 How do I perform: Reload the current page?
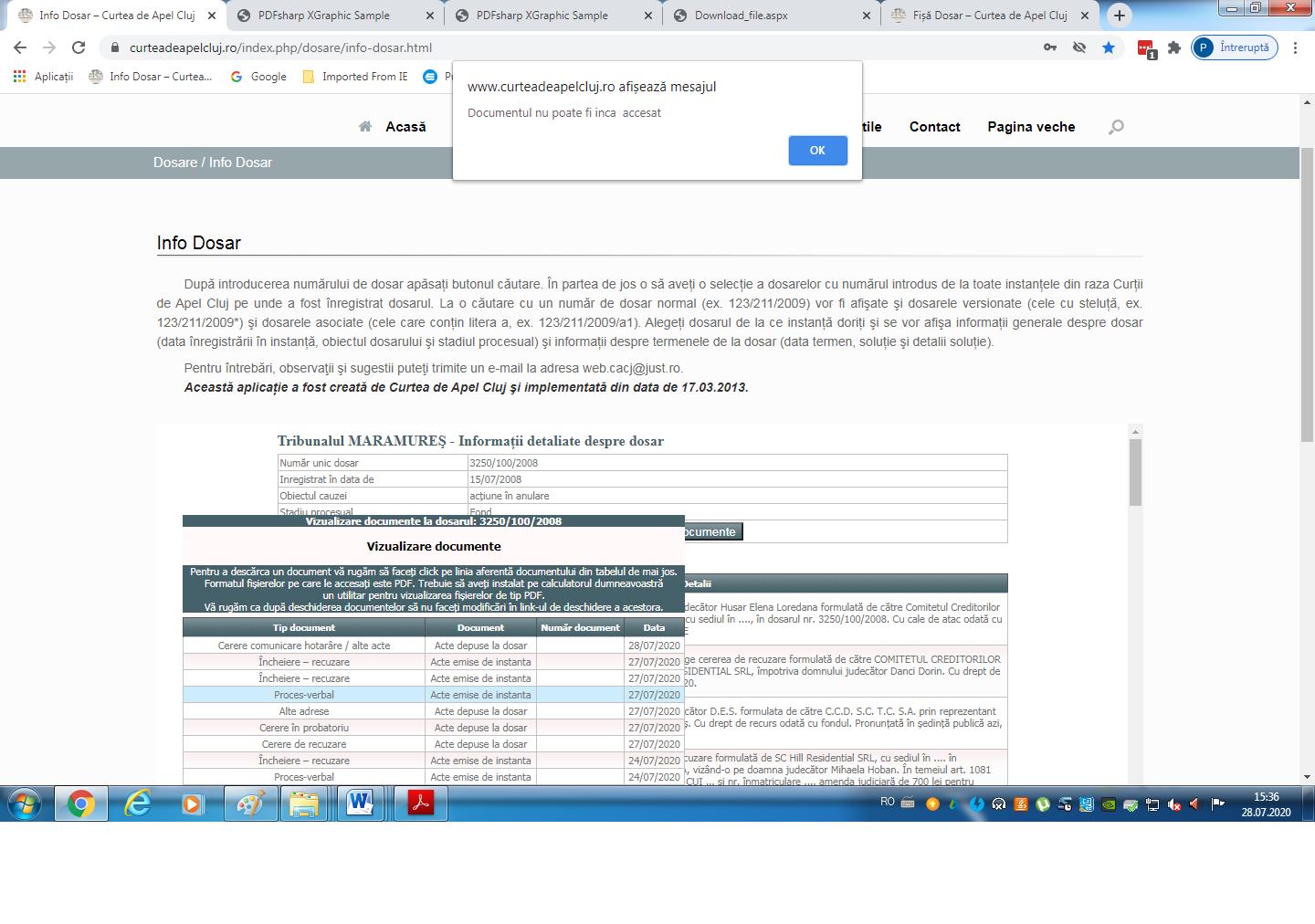tap(79, 47)
